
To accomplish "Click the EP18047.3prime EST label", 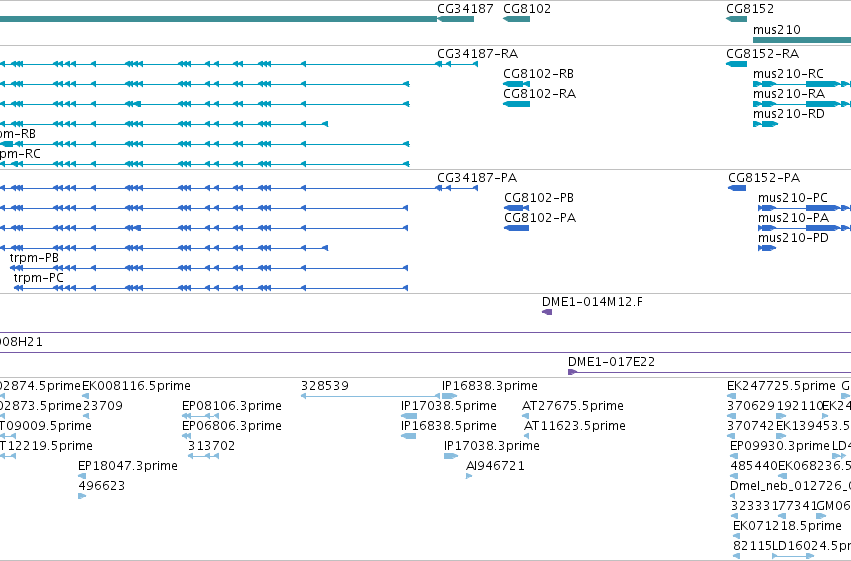I will point(128,466).
